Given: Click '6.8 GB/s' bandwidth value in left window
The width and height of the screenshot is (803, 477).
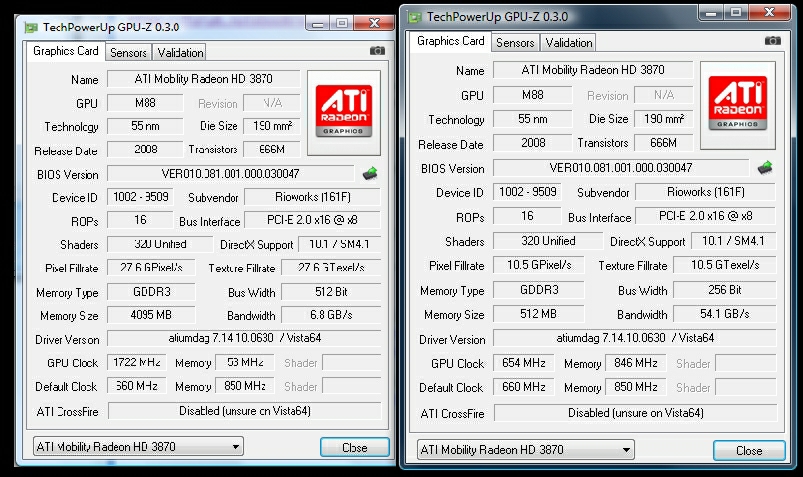Looking at the screenshot, I should click(331, 315).
